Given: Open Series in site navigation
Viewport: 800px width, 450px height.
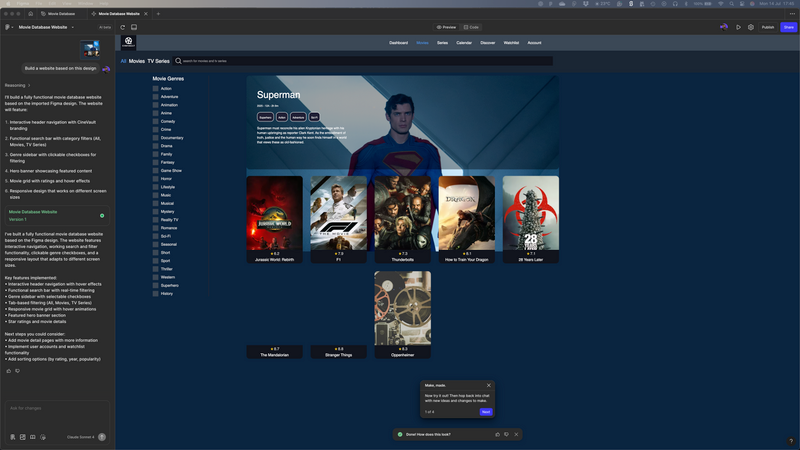Looking at the screenshot, I should pos(442,43).
